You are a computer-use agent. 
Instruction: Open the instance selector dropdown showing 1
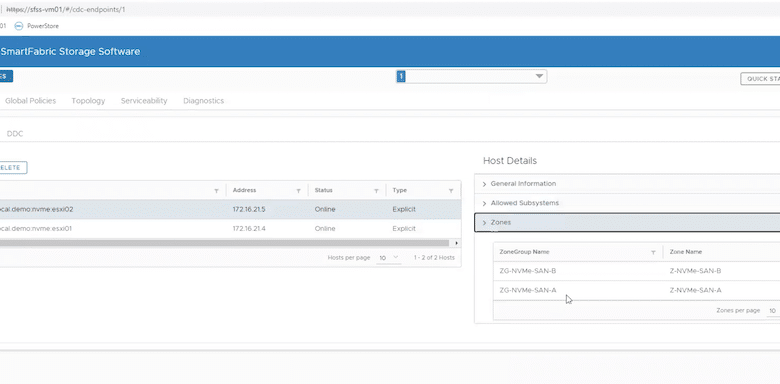[x=471, y=77]
